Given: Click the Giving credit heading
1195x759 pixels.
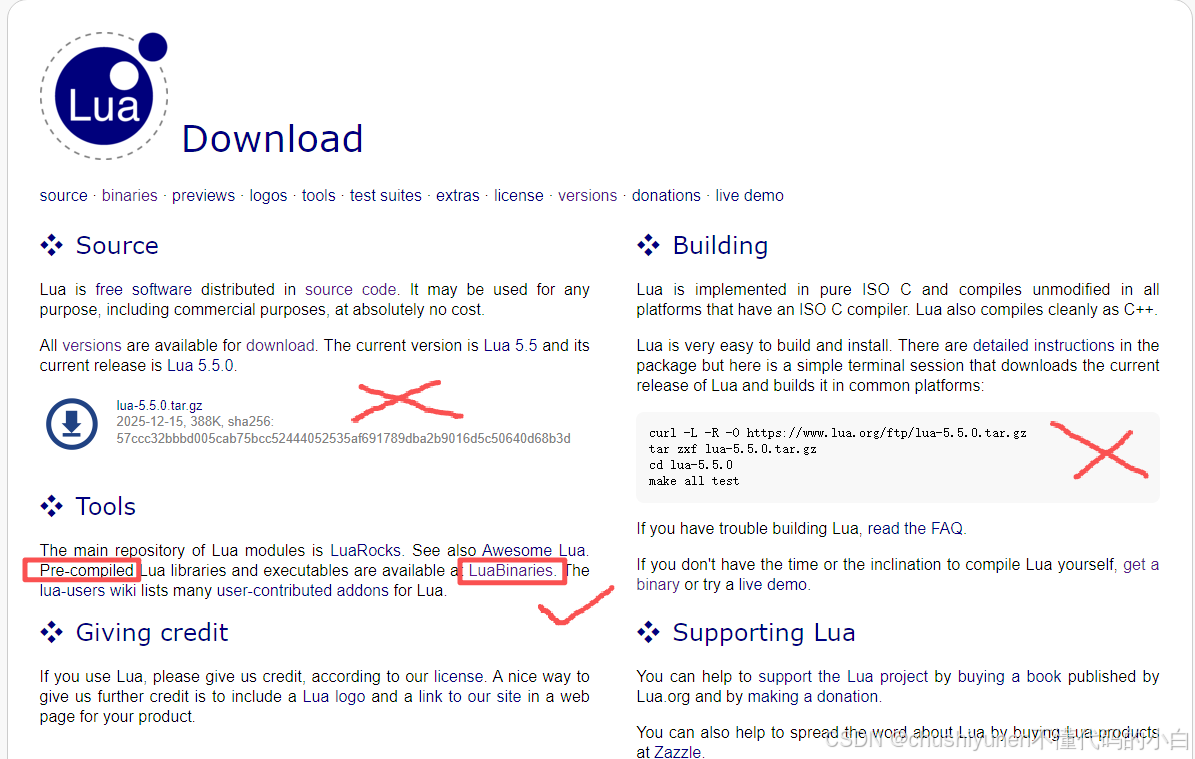Looking at the screenshot, I should (x=152, y=632).
